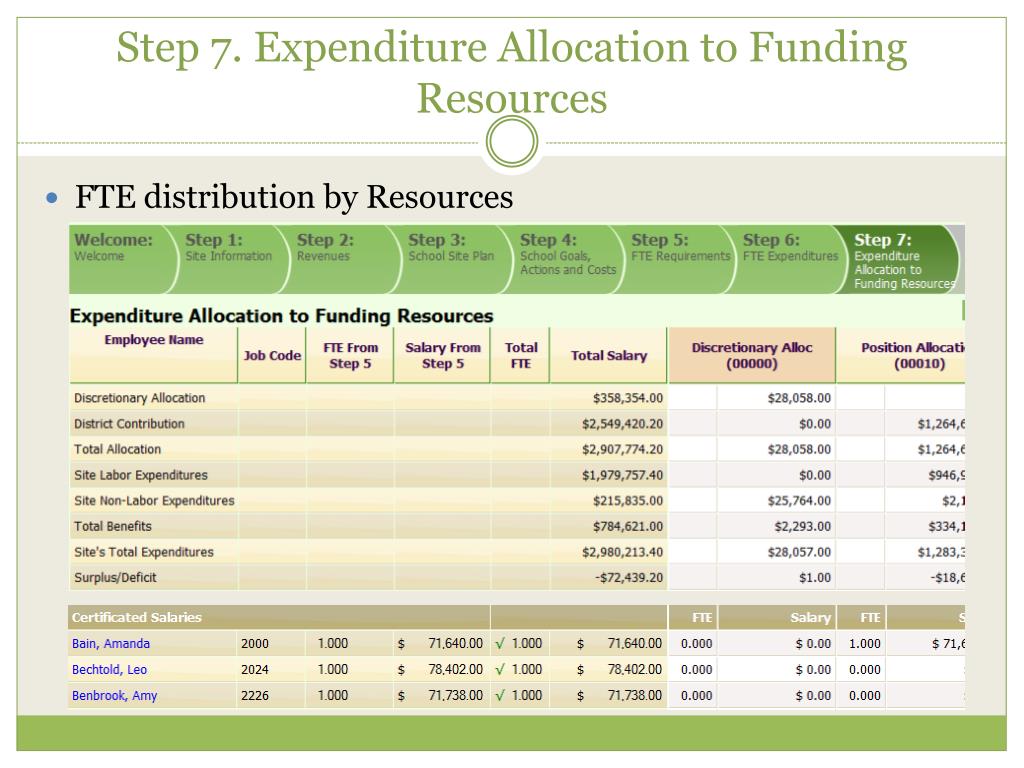Click job code 2024 for Bechtold, Leo
The width and height of the screenshot is (1024, 768).
pos(255,669)
